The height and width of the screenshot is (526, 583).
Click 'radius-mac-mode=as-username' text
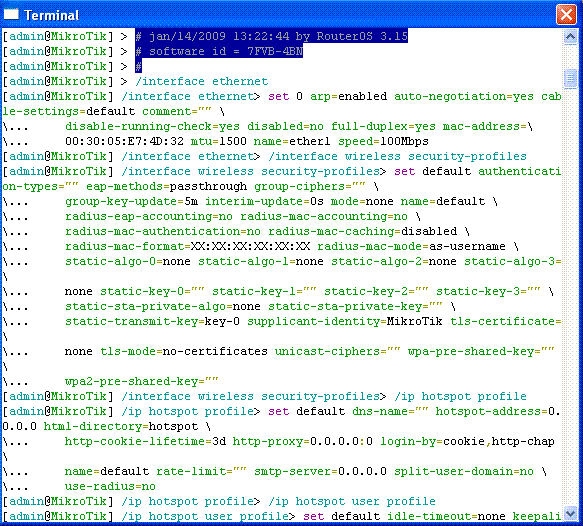pos(411,246)
